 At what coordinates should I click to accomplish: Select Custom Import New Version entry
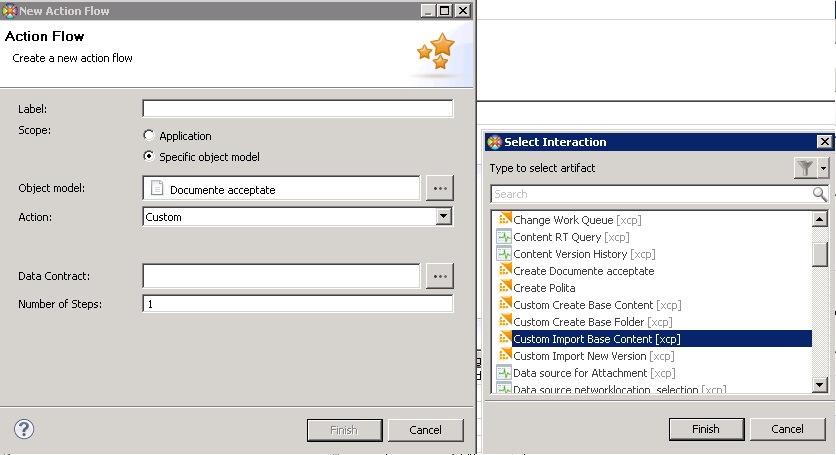pos(593,356)
